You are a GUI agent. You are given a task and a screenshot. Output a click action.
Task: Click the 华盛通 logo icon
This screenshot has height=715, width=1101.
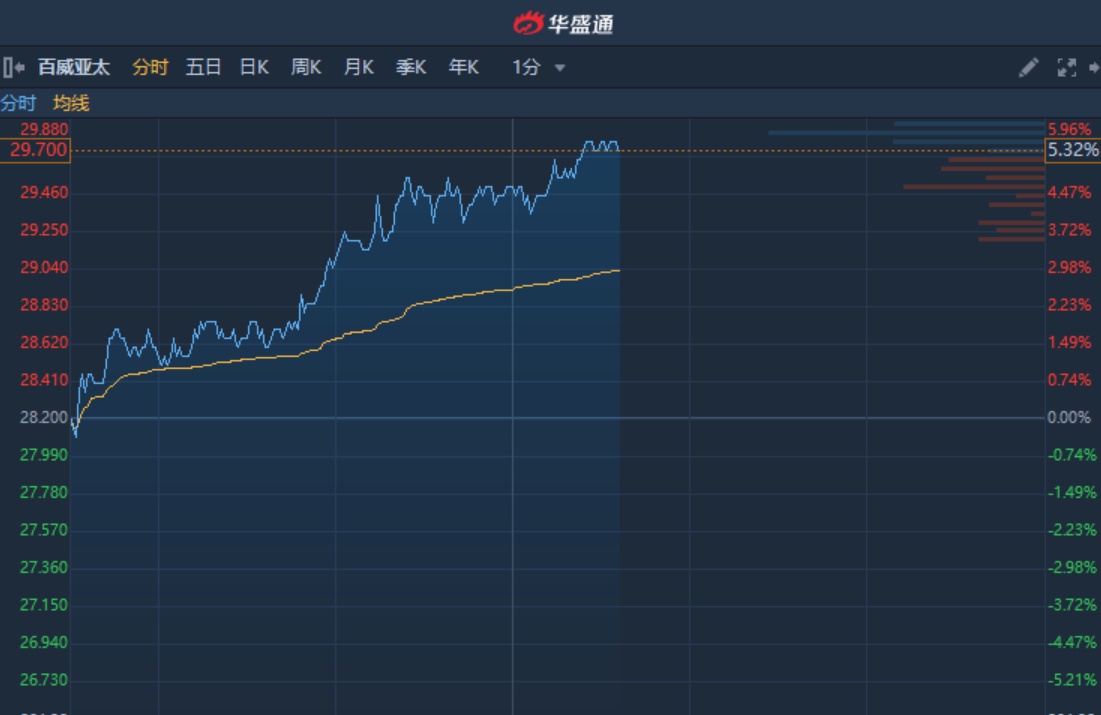pyautogui.click(x=527, y=23)
